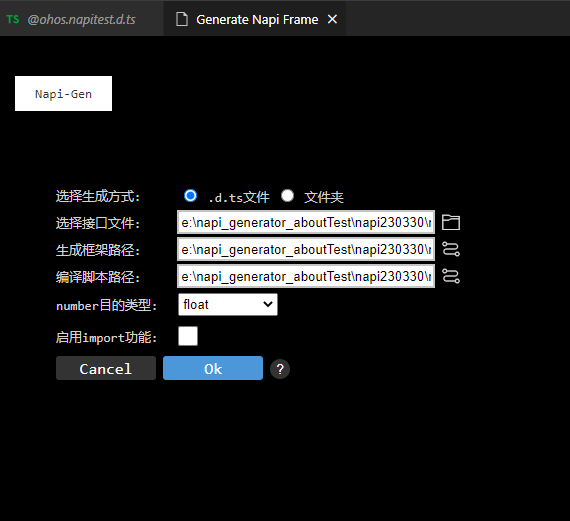Click the Cancel button
Viewport: 570px width, 521px height.
pos(106,368)
